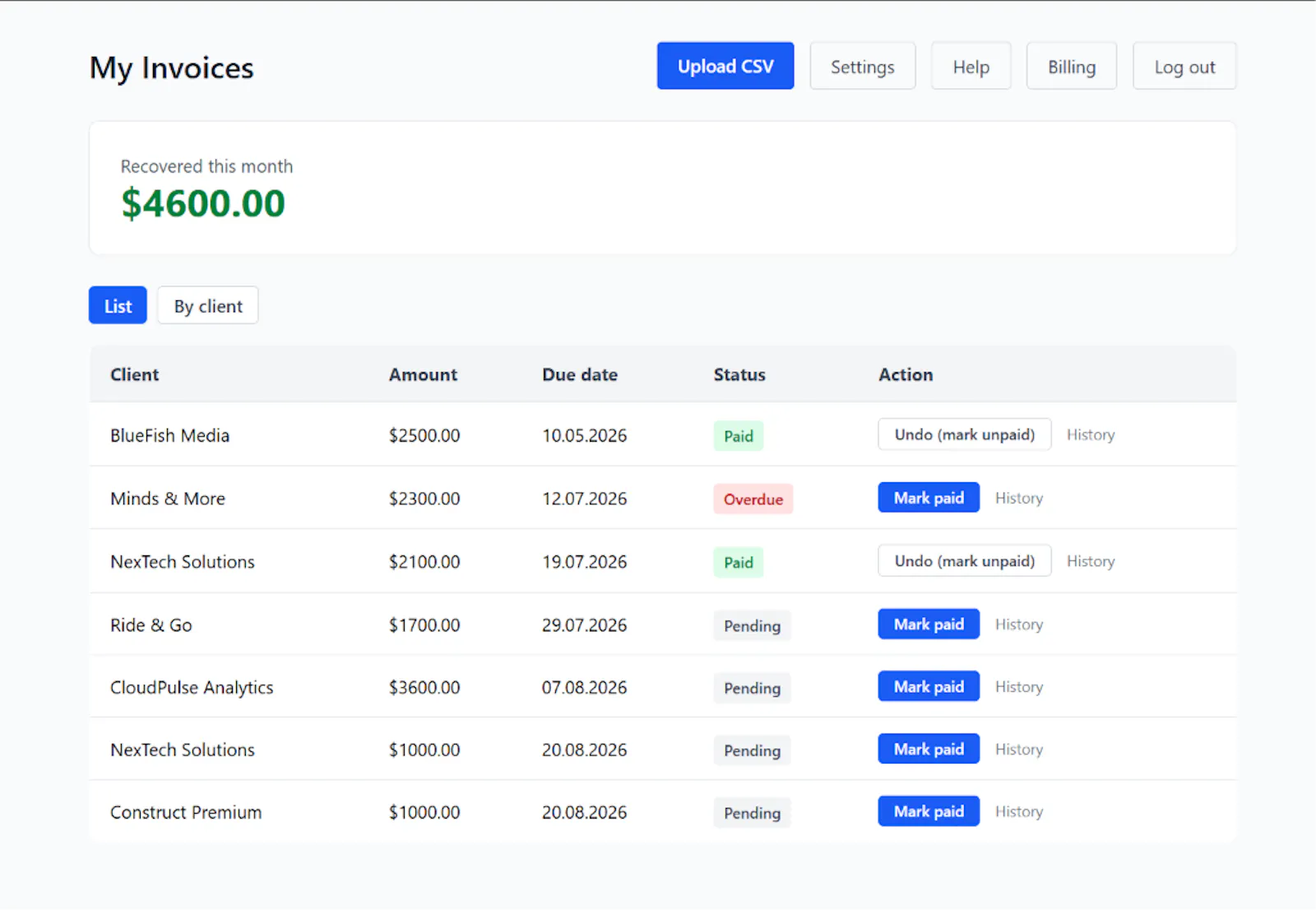The width and height of the screenshot is (1316, 910).
Task: Undo paid for NexTech Solutions $2100.00 invoice
Action: (x=964, y=561)
